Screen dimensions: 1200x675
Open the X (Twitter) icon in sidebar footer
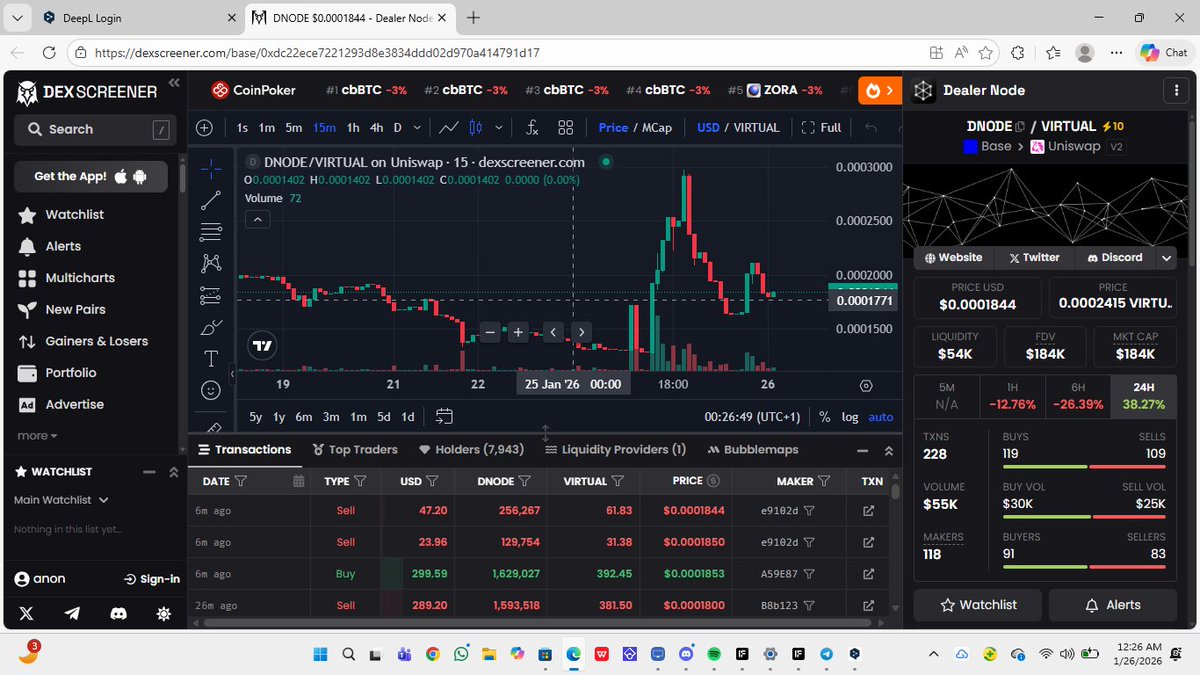tap(26, 612)
